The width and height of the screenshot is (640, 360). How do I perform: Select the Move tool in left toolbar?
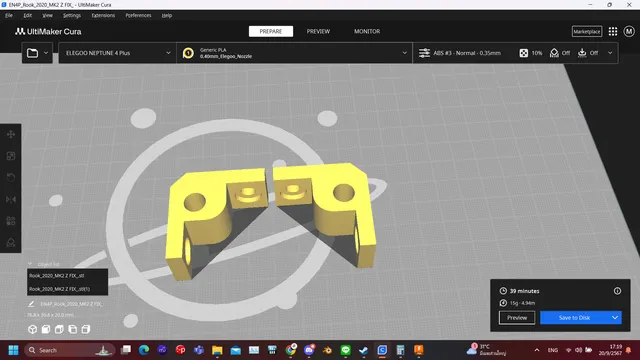point(11,134)
